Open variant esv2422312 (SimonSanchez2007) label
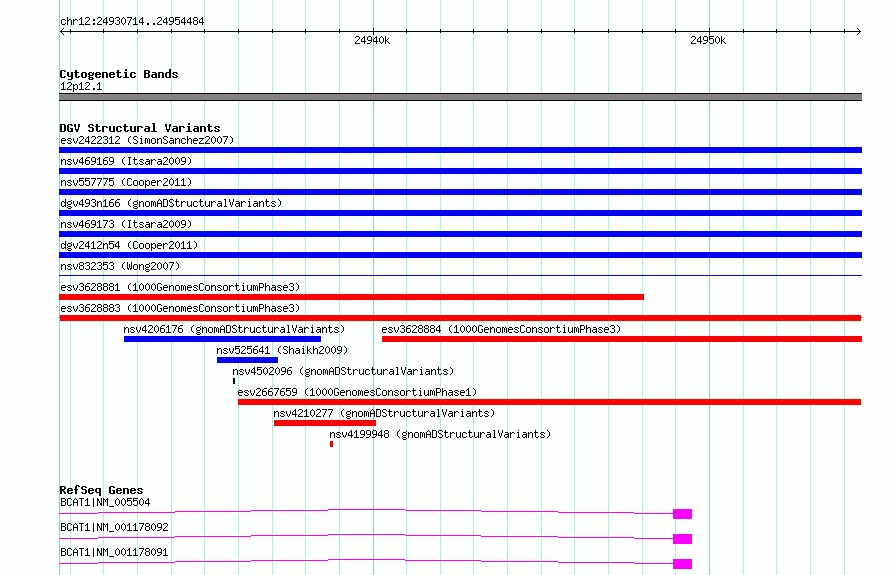Image resolution: width=890 pixels, height=575 pixels. (x=147, y=140)
